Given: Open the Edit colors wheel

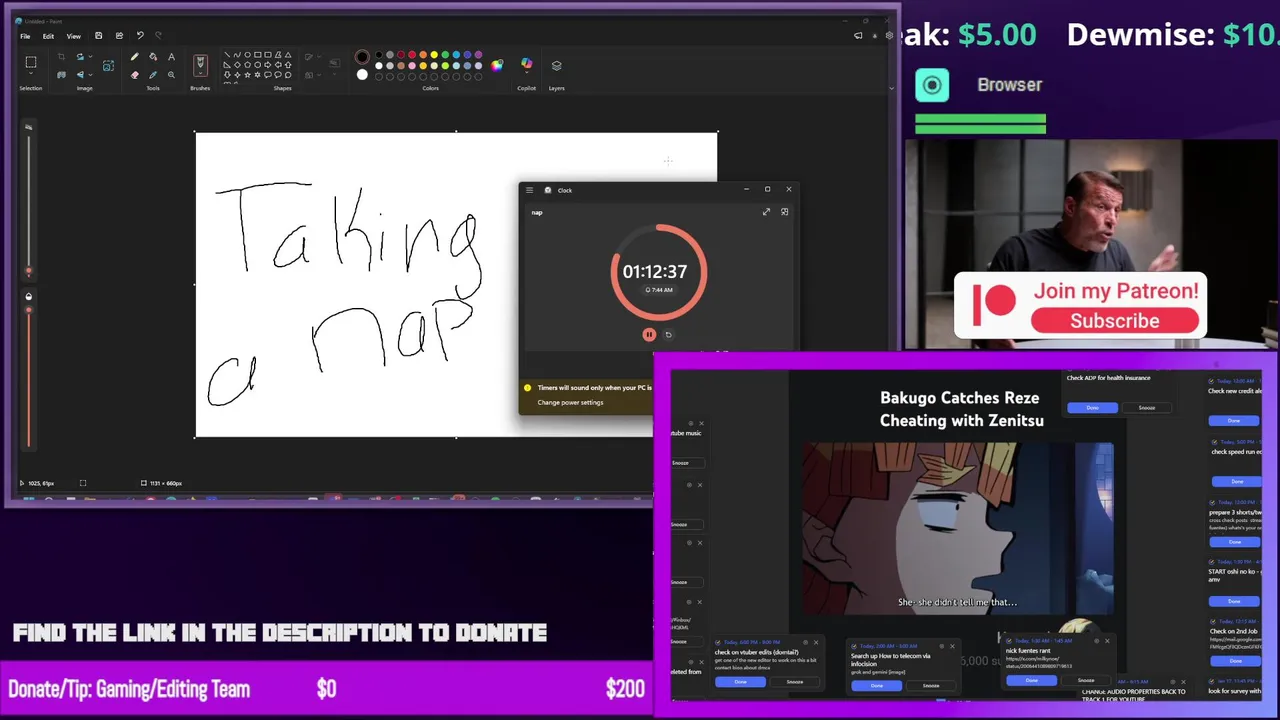Looking at the screenshot, I should click(x=496, y=65).
